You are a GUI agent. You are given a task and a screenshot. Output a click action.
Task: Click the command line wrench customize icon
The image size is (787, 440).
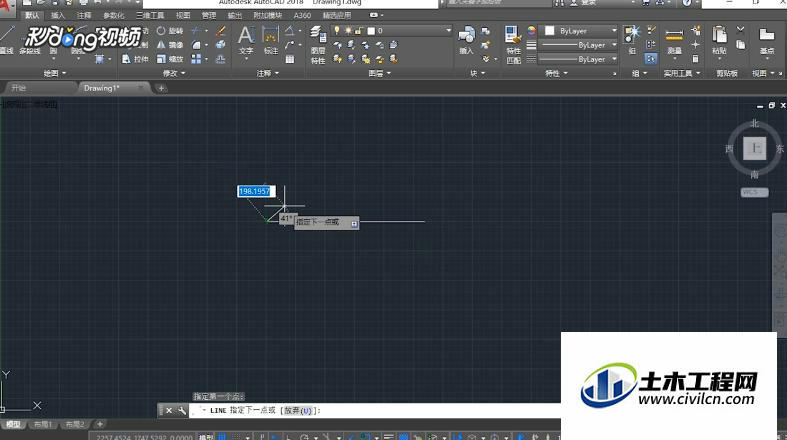(x=182, y=410)
